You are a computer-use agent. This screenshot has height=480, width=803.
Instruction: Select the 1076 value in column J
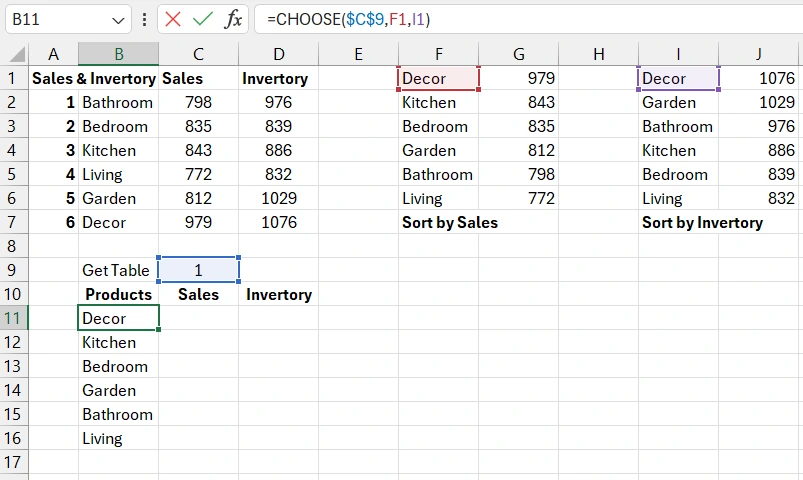click(x=758, y=78)
